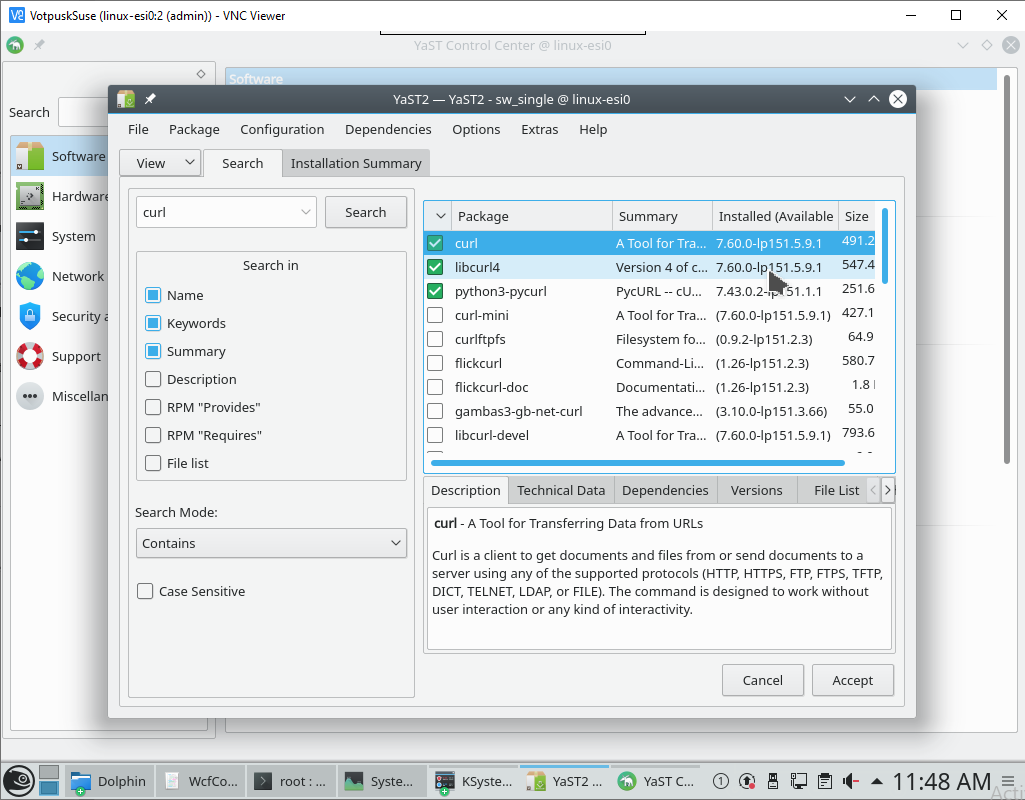The image size is (1025, 800).
Task: Click the Cancel button
Action: pyautogui.click(x=762, y=680)
